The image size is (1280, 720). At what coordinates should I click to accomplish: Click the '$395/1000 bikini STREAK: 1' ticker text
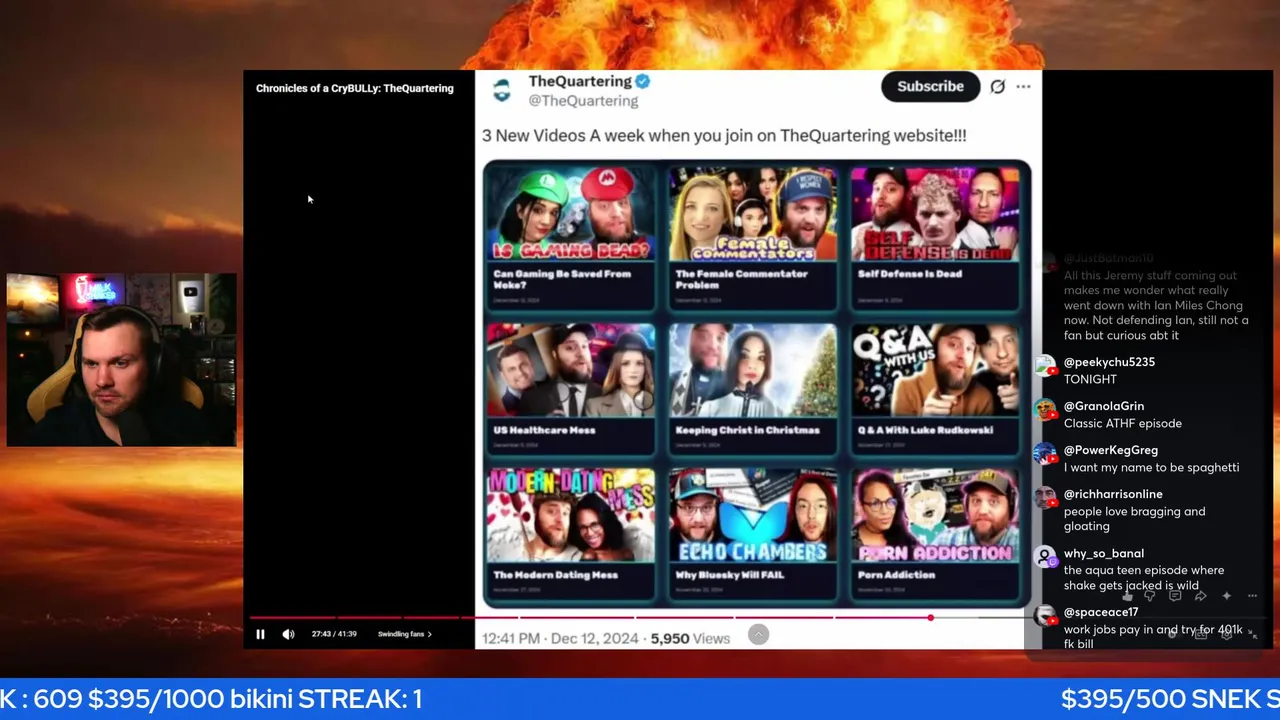pyautogui.click(x=255, y=699)
